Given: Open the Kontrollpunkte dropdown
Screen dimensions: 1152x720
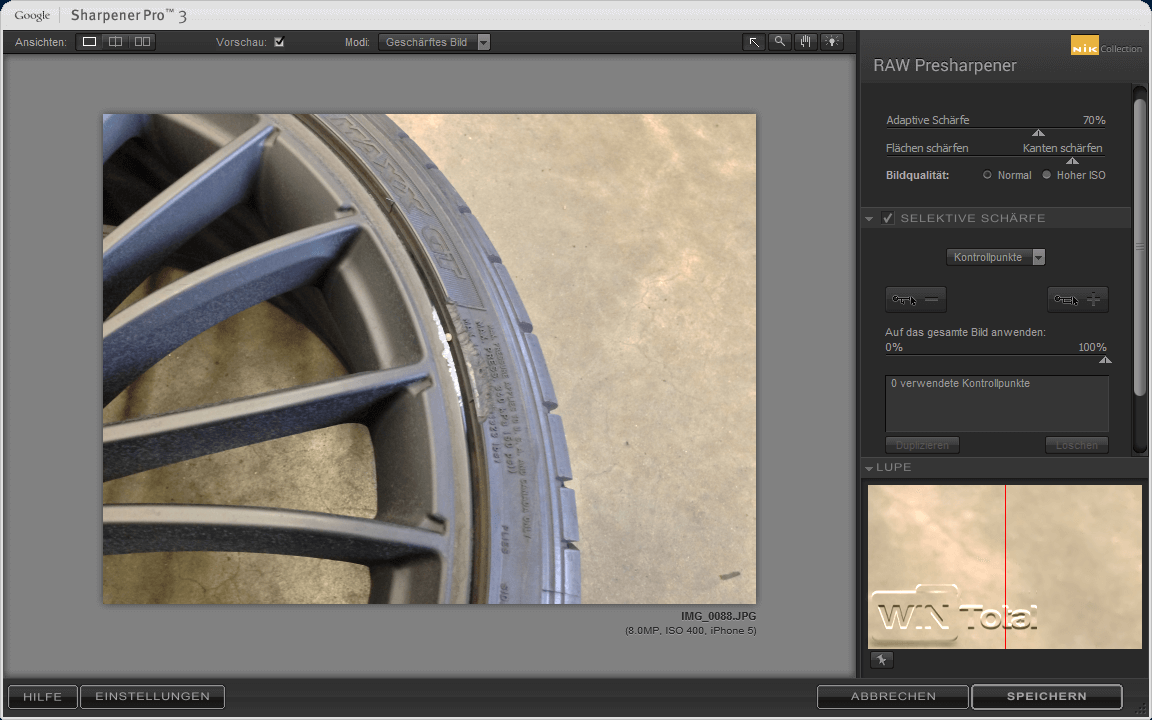Looking at the screenshot, I should tap(996, 257).
